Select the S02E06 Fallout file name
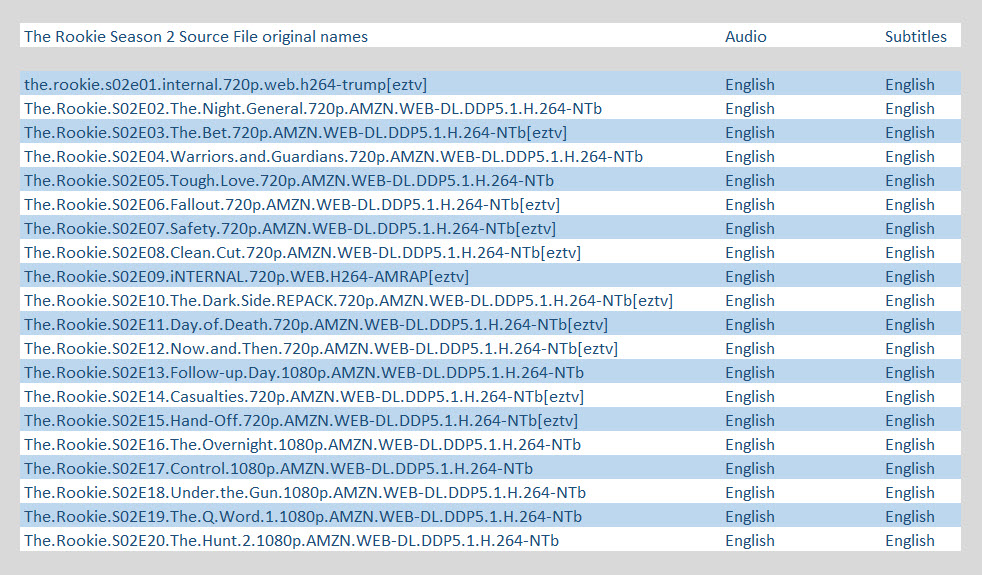 [292, 205]
